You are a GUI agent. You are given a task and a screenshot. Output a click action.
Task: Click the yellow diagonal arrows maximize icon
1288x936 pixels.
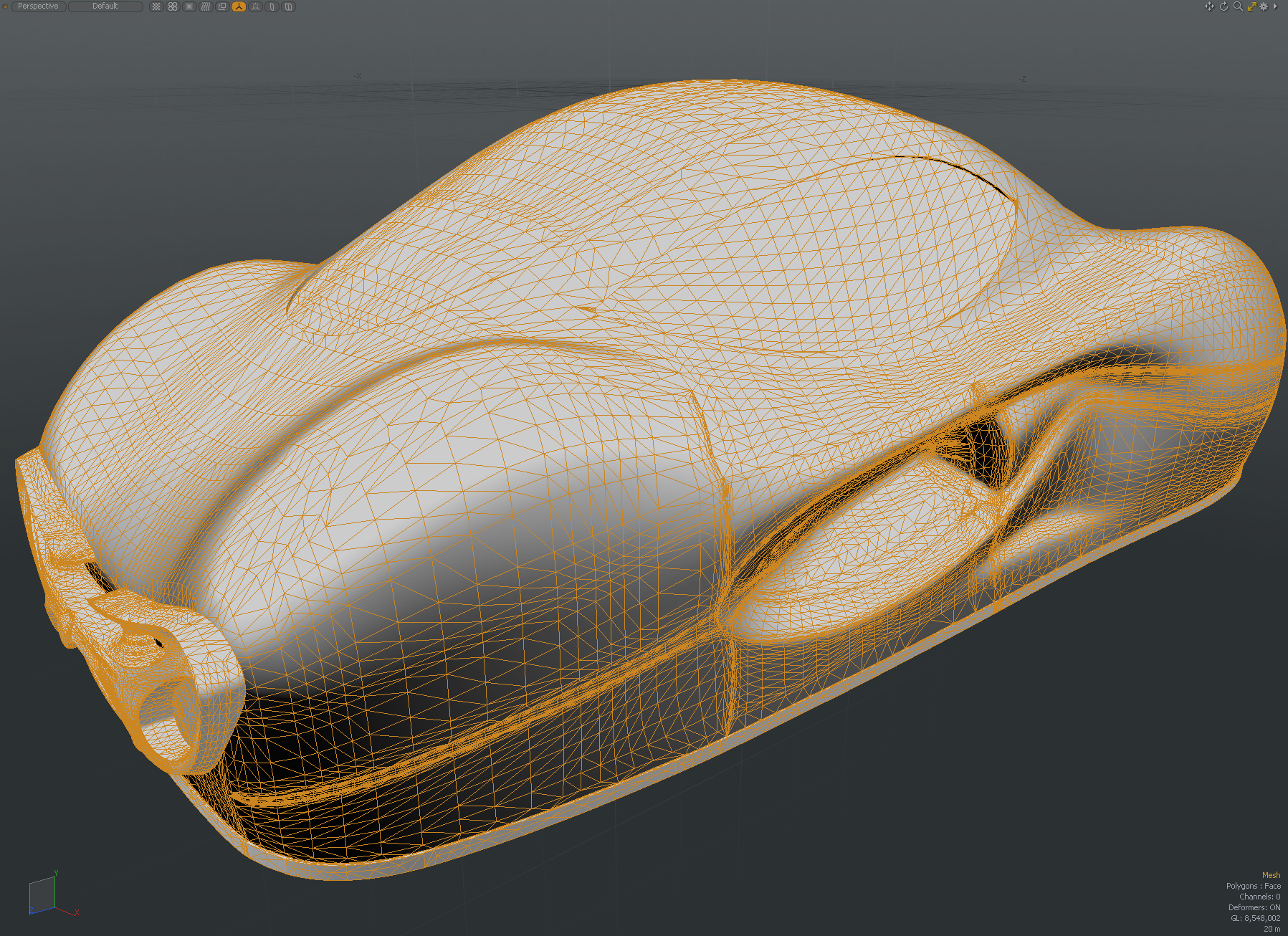(1251, 6)
